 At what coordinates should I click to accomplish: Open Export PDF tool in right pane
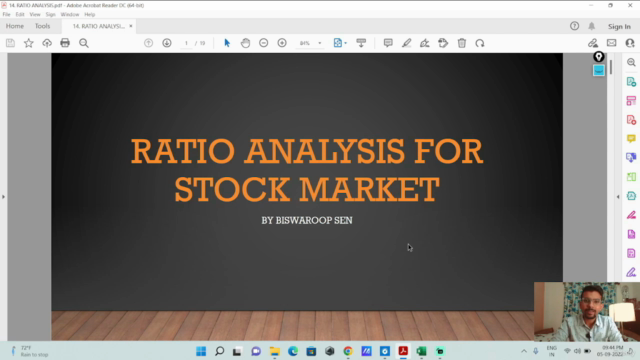click(x=631, y=82)
